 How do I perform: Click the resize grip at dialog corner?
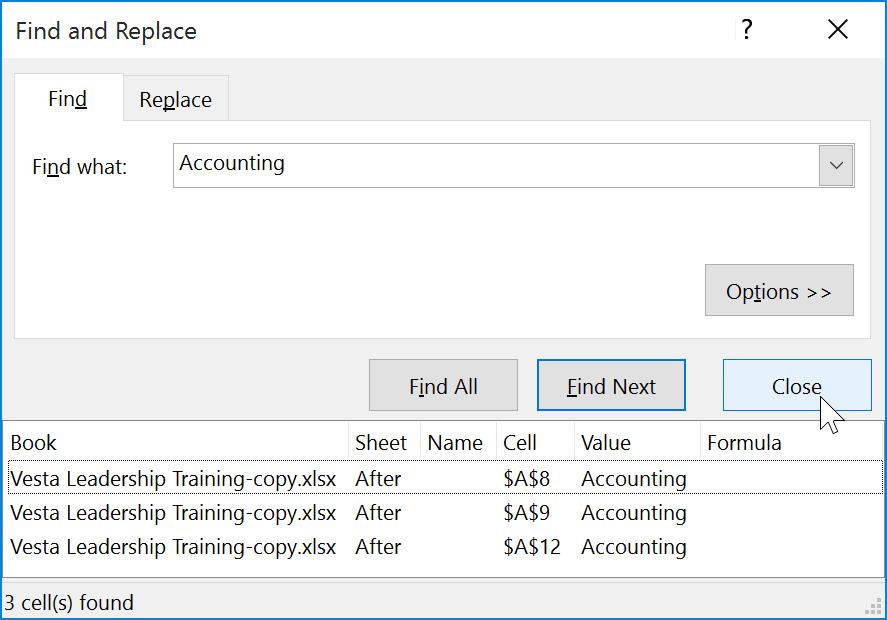point(874,605)
